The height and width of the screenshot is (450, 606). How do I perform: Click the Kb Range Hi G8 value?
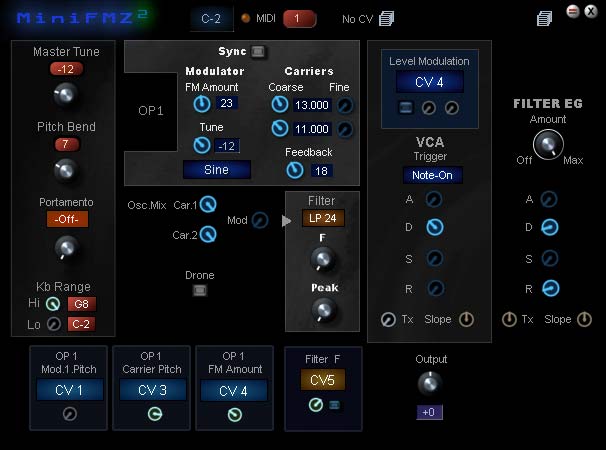(x=82, y=304)
